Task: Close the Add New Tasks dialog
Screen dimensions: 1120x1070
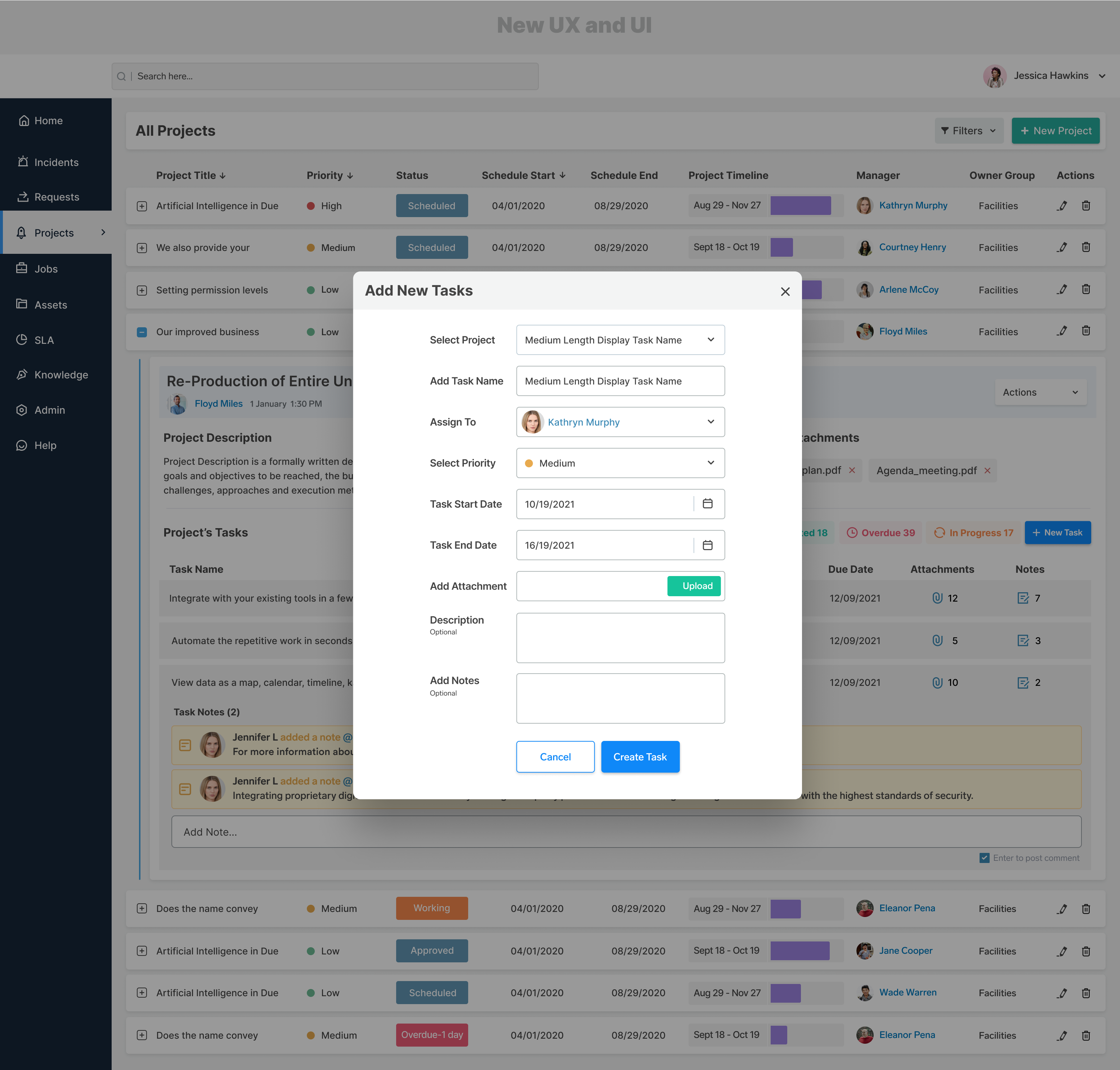Action: tap(785, 292)
